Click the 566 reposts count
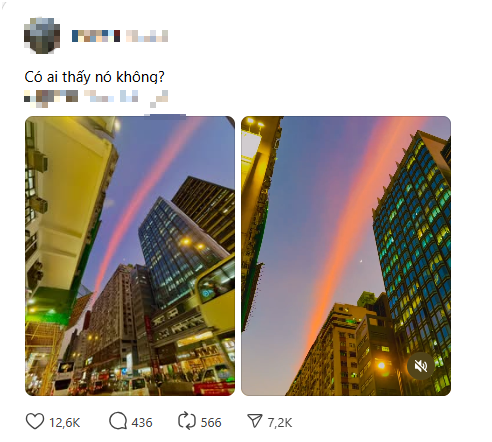492x442 pixels. tap(211, 423)
